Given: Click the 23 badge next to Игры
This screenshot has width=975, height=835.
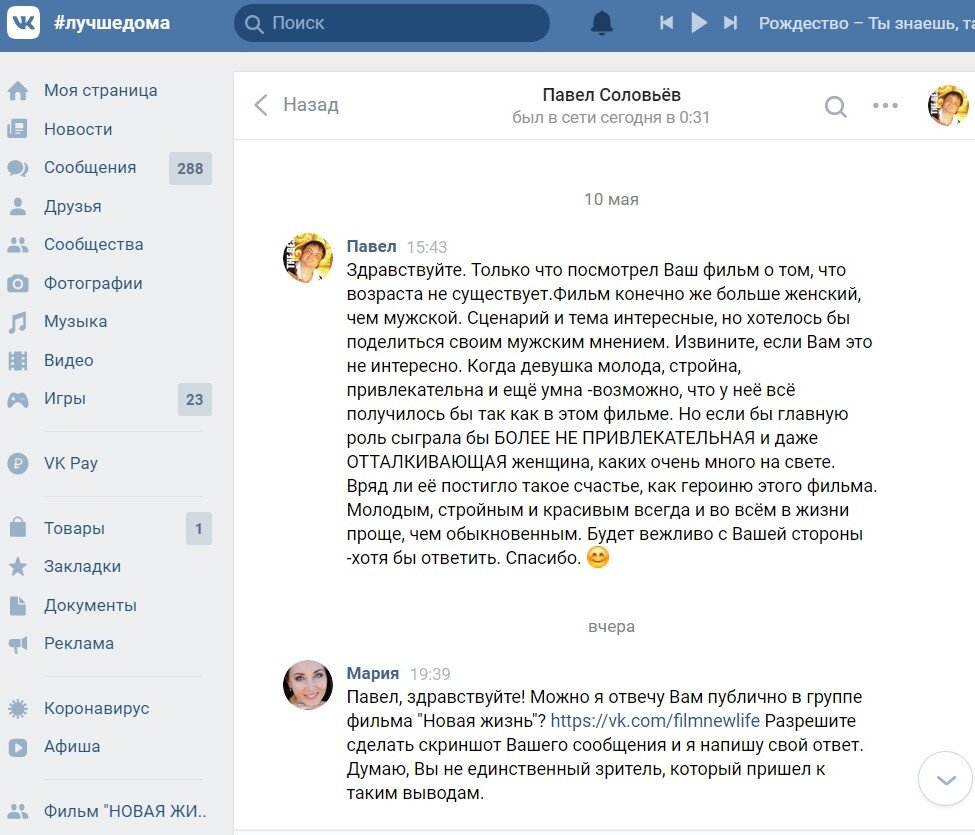Looking at the screenshot, I should [x=195, y=399].
